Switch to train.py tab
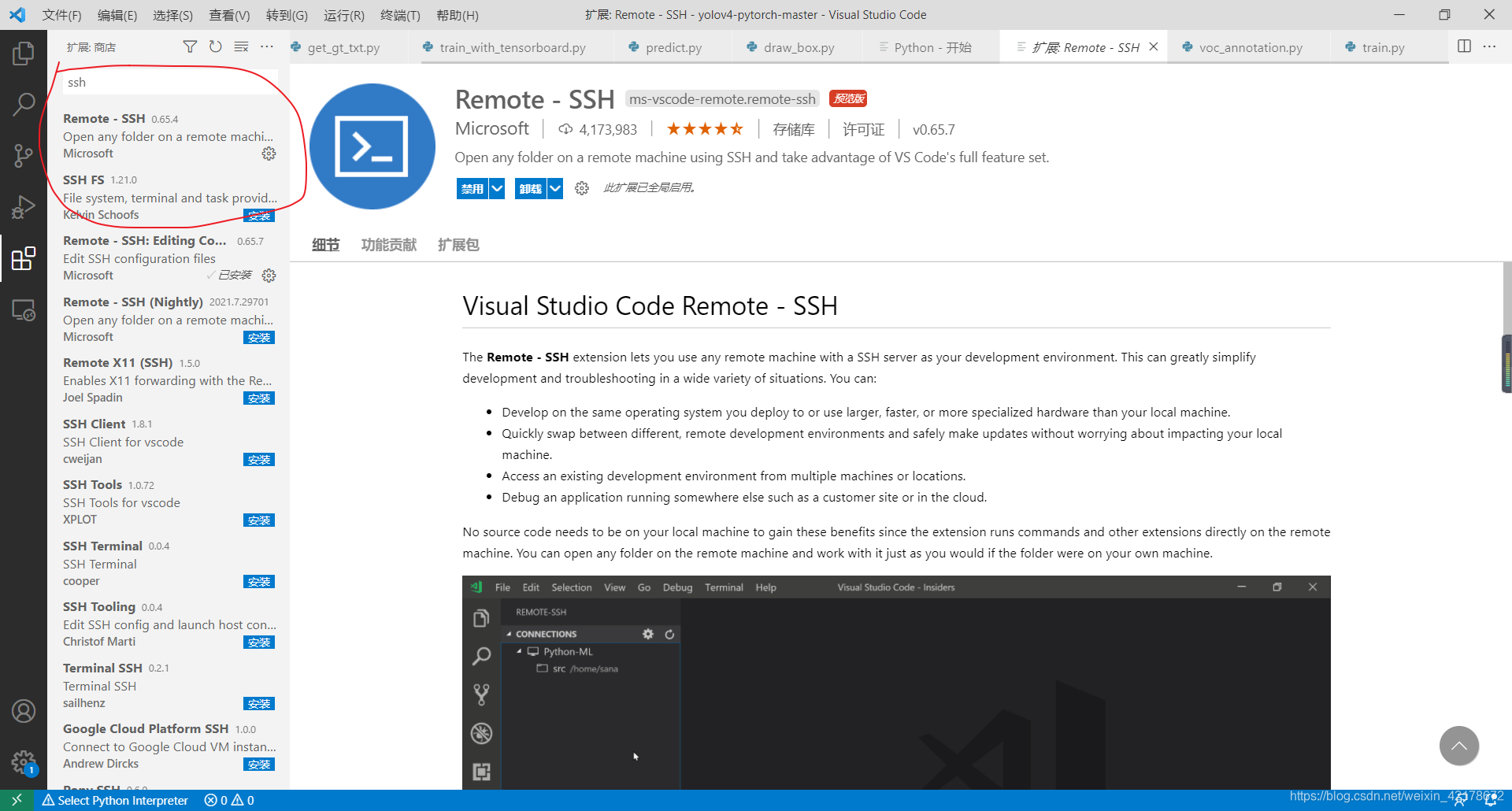1512x811 pixels. (x=1383, y=47)
